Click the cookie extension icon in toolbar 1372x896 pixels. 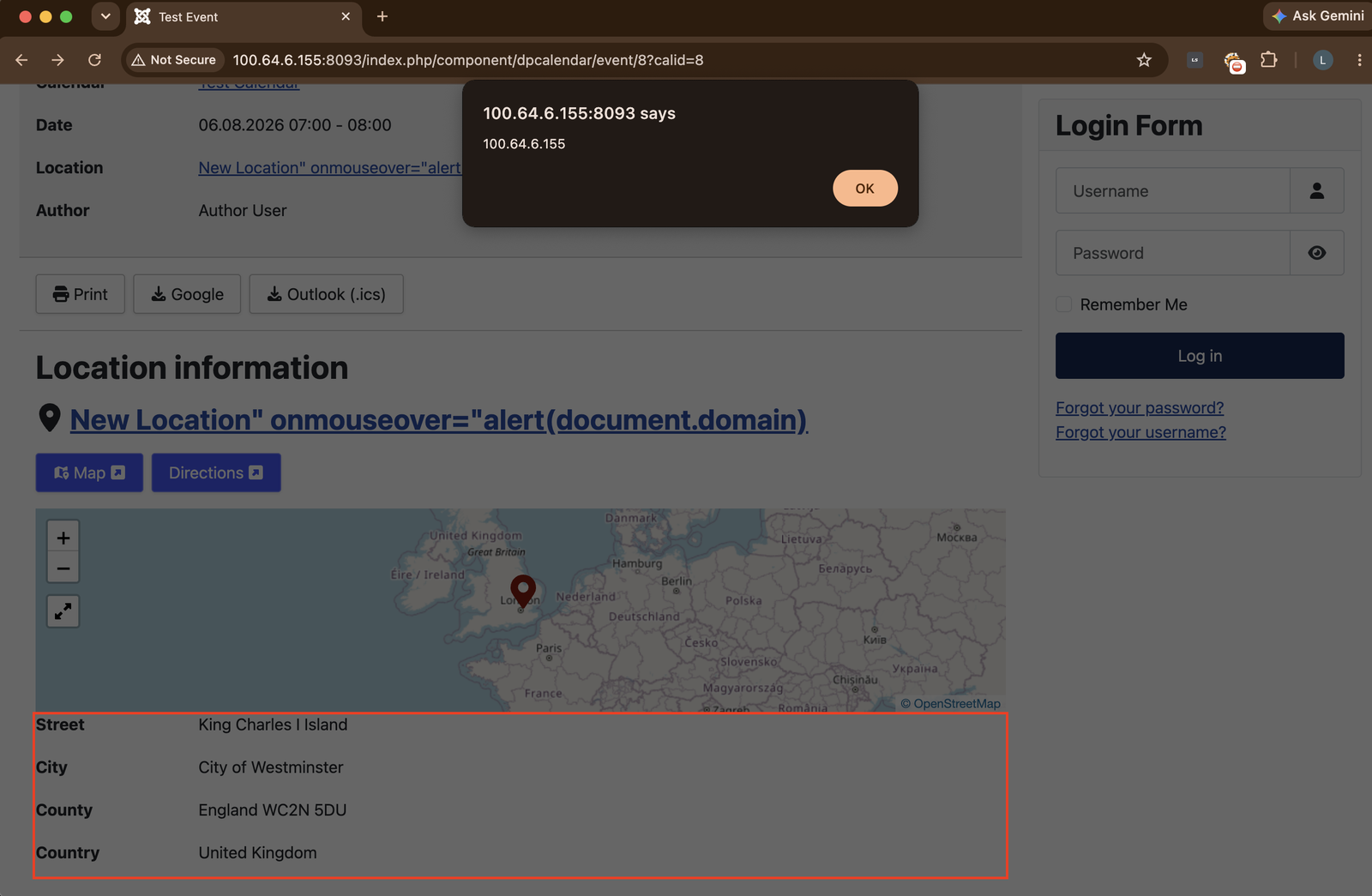[1233, 62]
